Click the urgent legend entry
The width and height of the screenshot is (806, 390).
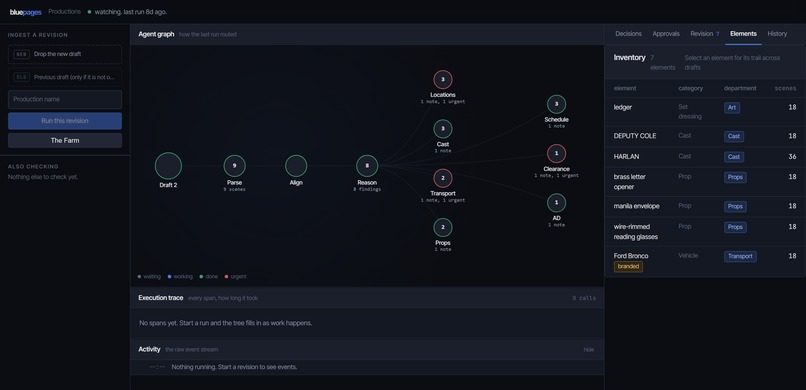235,276
